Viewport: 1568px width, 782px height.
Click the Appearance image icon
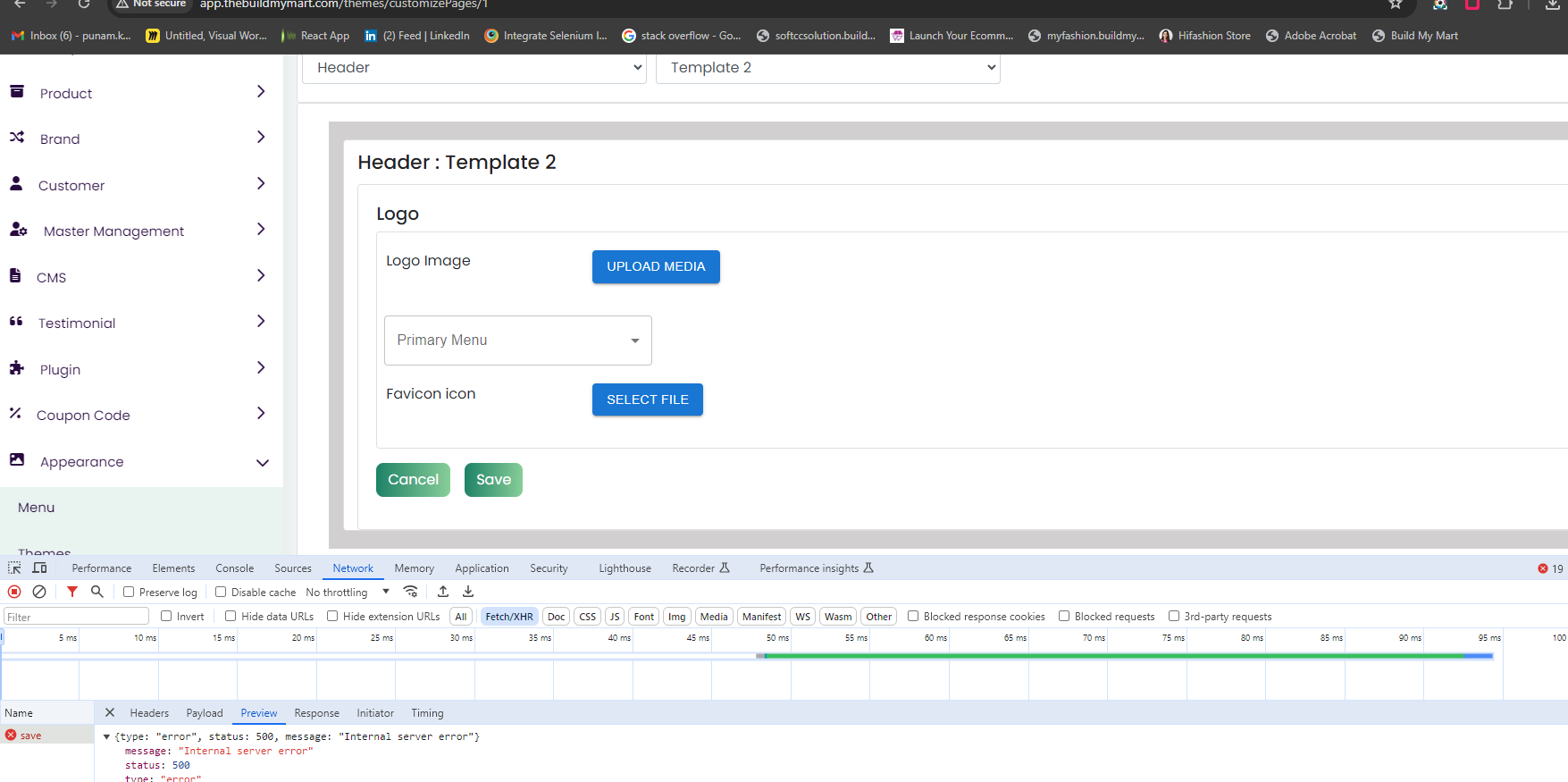pyautogui.click(x=17, y=459)
